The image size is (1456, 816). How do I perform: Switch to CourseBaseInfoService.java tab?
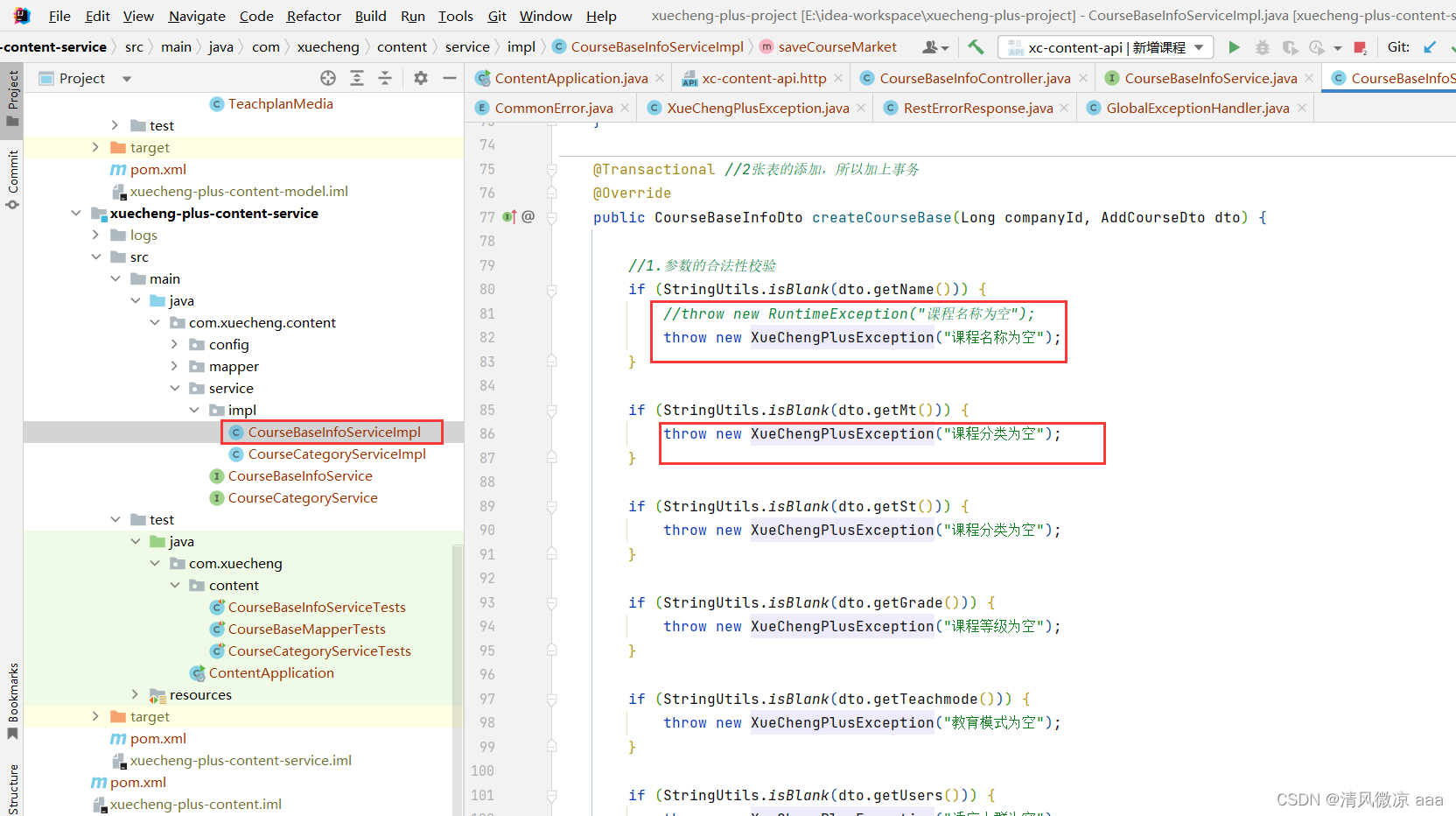coord(1211,78)
